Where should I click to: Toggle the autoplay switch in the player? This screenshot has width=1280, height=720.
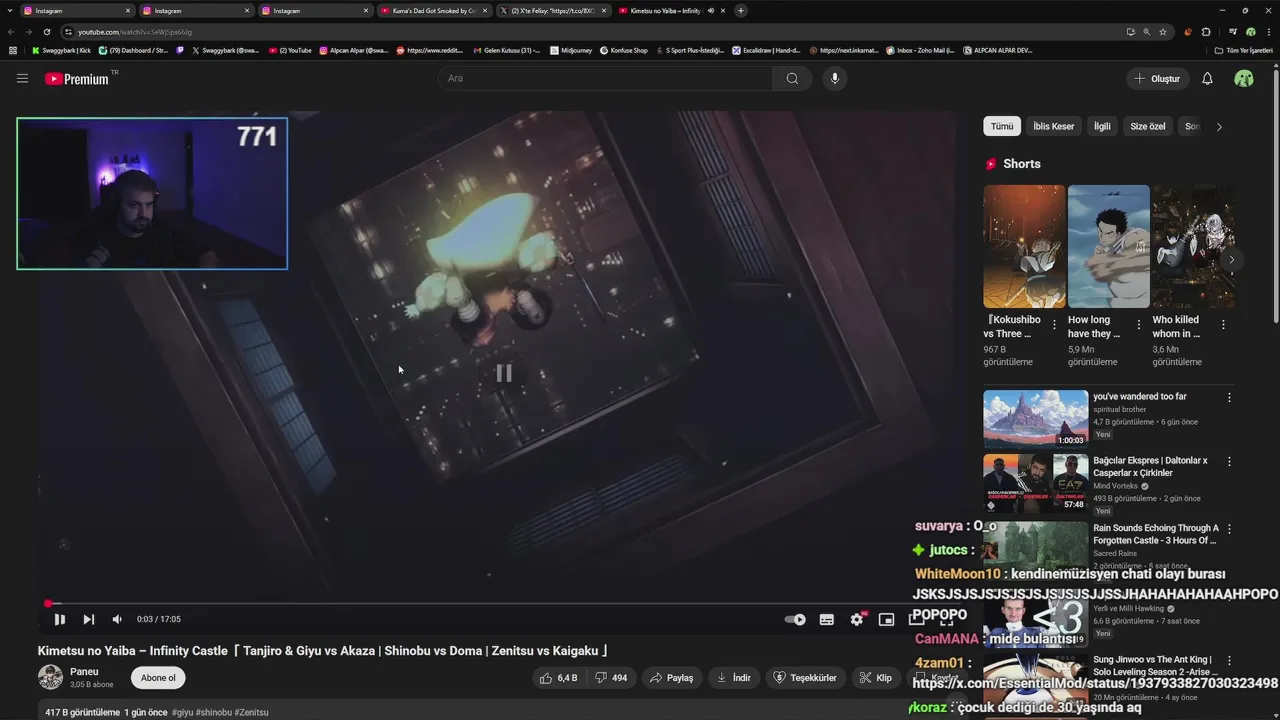795,619
